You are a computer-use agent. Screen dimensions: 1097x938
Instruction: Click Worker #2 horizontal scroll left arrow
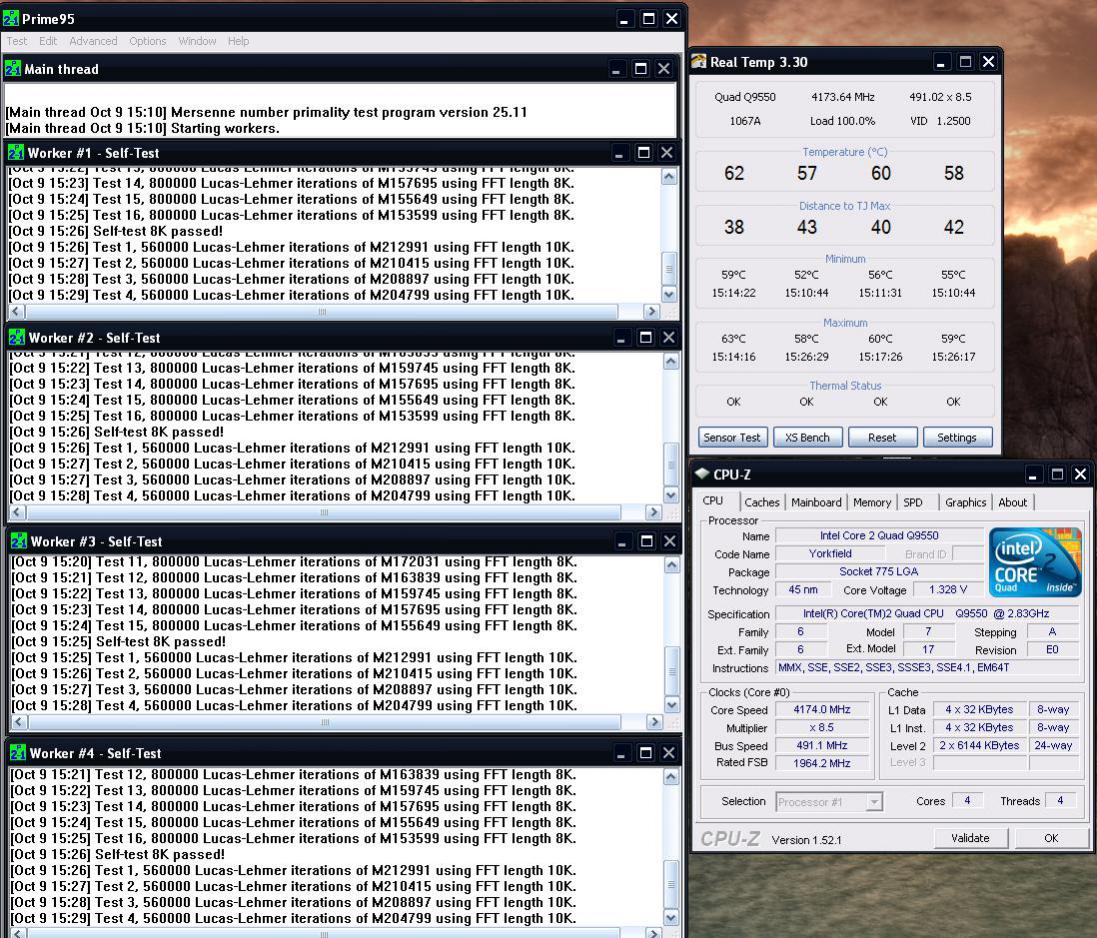17,512
